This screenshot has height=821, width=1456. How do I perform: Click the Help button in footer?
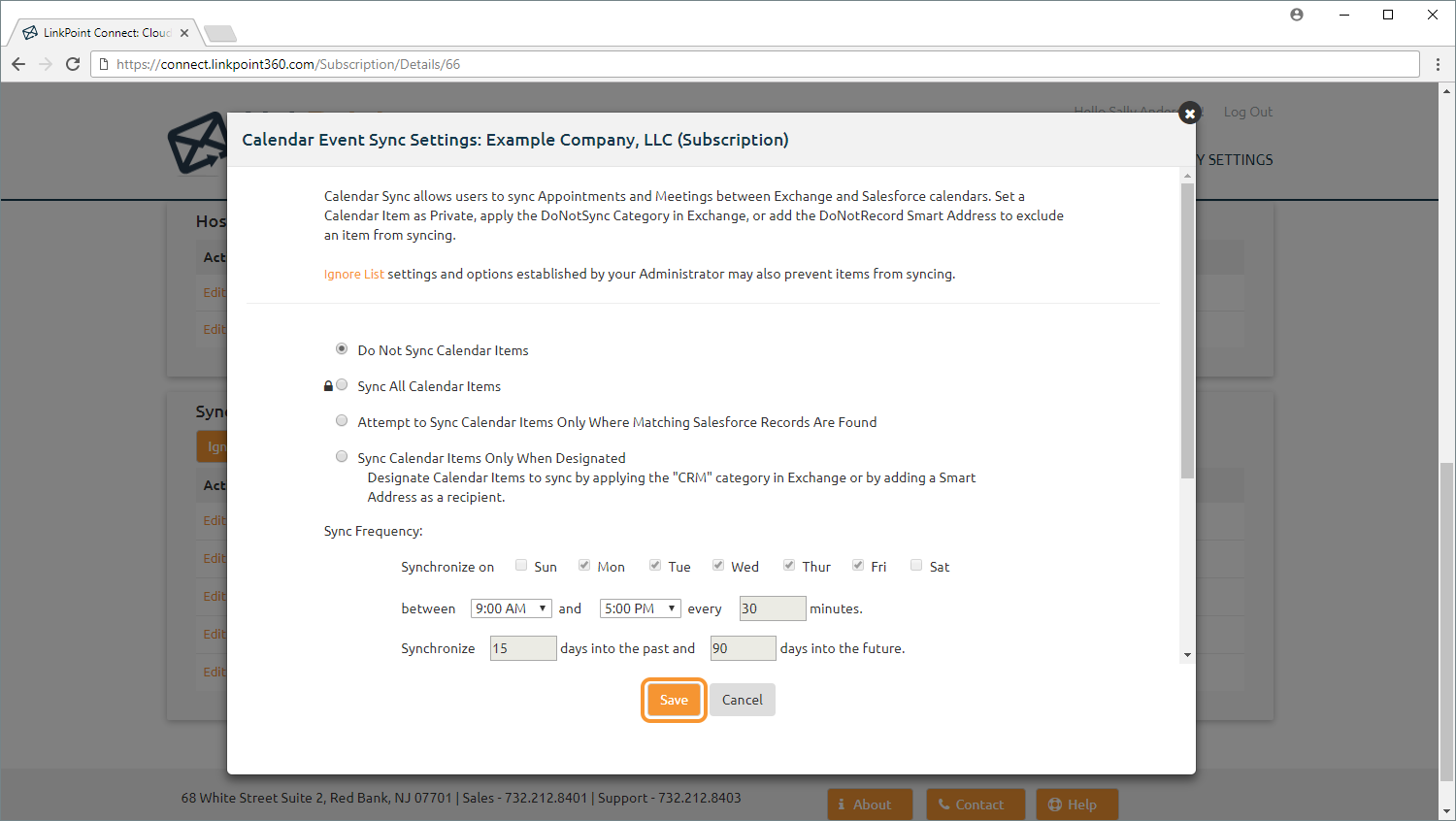[1077, 805]
